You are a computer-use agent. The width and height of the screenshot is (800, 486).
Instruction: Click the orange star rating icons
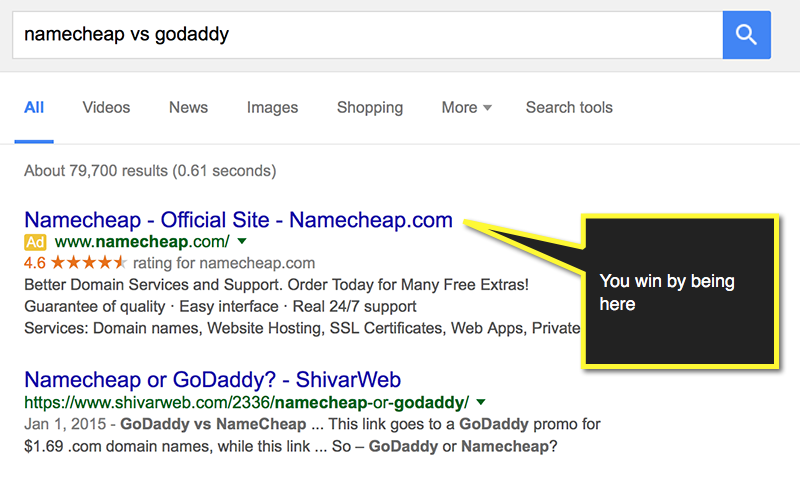(88, 263)
